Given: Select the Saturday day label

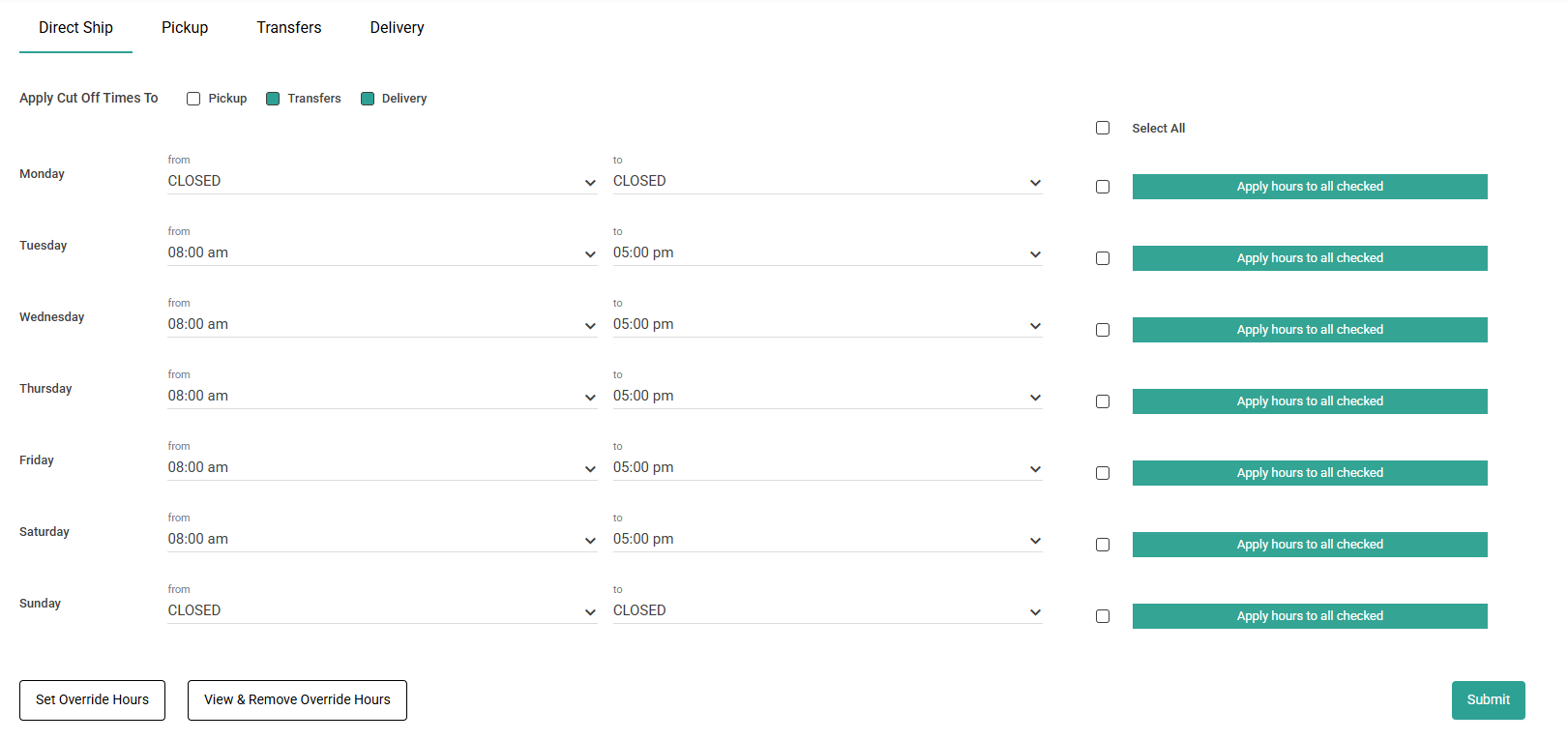Looking at the screenshot, I should (x=44, y=532).
